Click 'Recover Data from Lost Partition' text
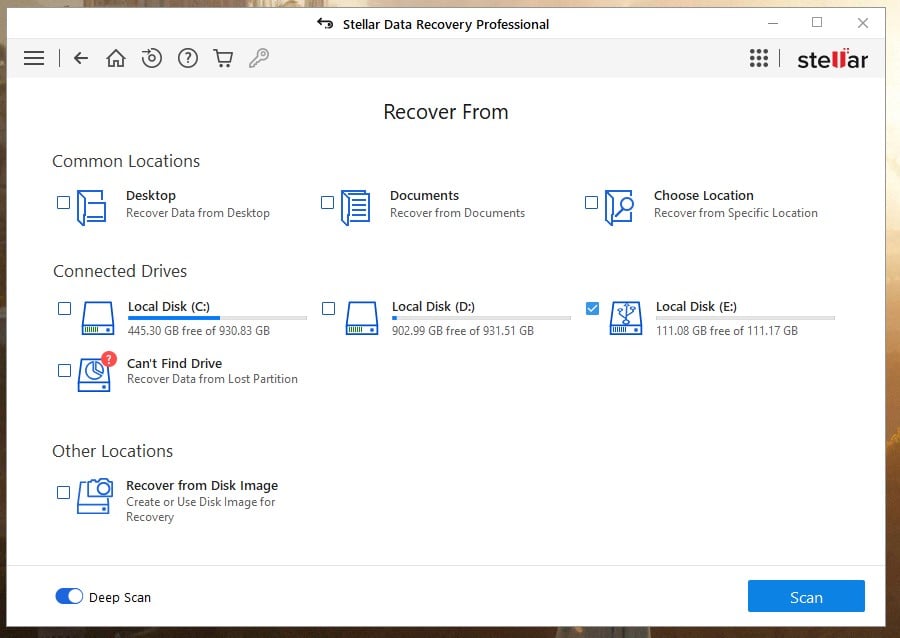This screenshot has width=900, height=638. point(212,379)
